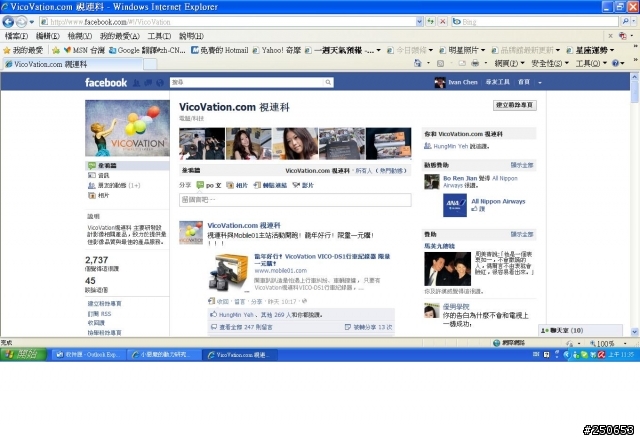640x438 pixels.
Task: Open the 說明(H) Help menu
Action: [191, 36]
